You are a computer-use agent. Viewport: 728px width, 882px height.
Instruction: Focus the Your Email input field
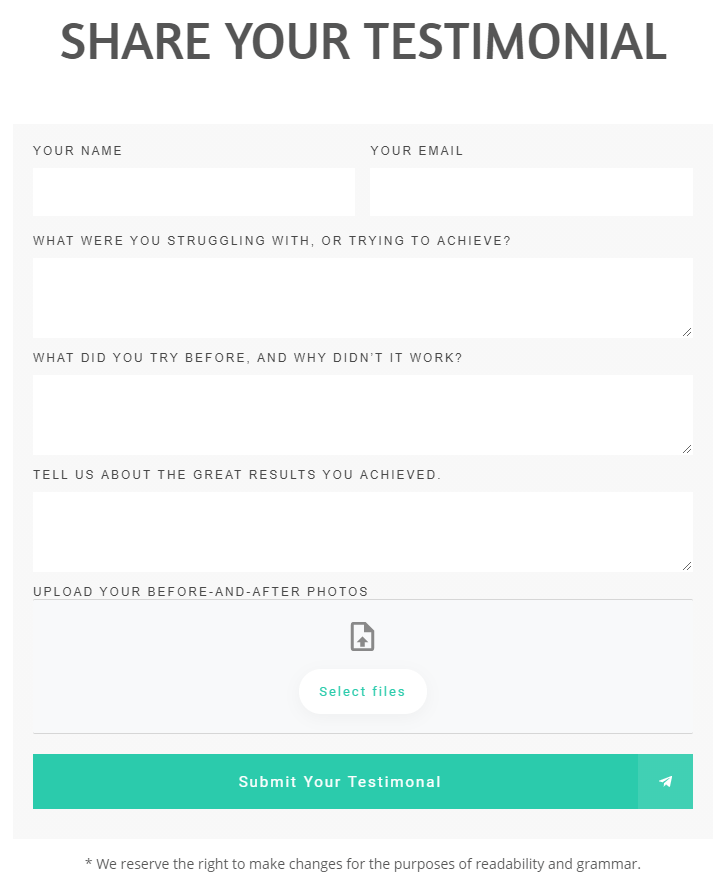(x=531, y=192)
